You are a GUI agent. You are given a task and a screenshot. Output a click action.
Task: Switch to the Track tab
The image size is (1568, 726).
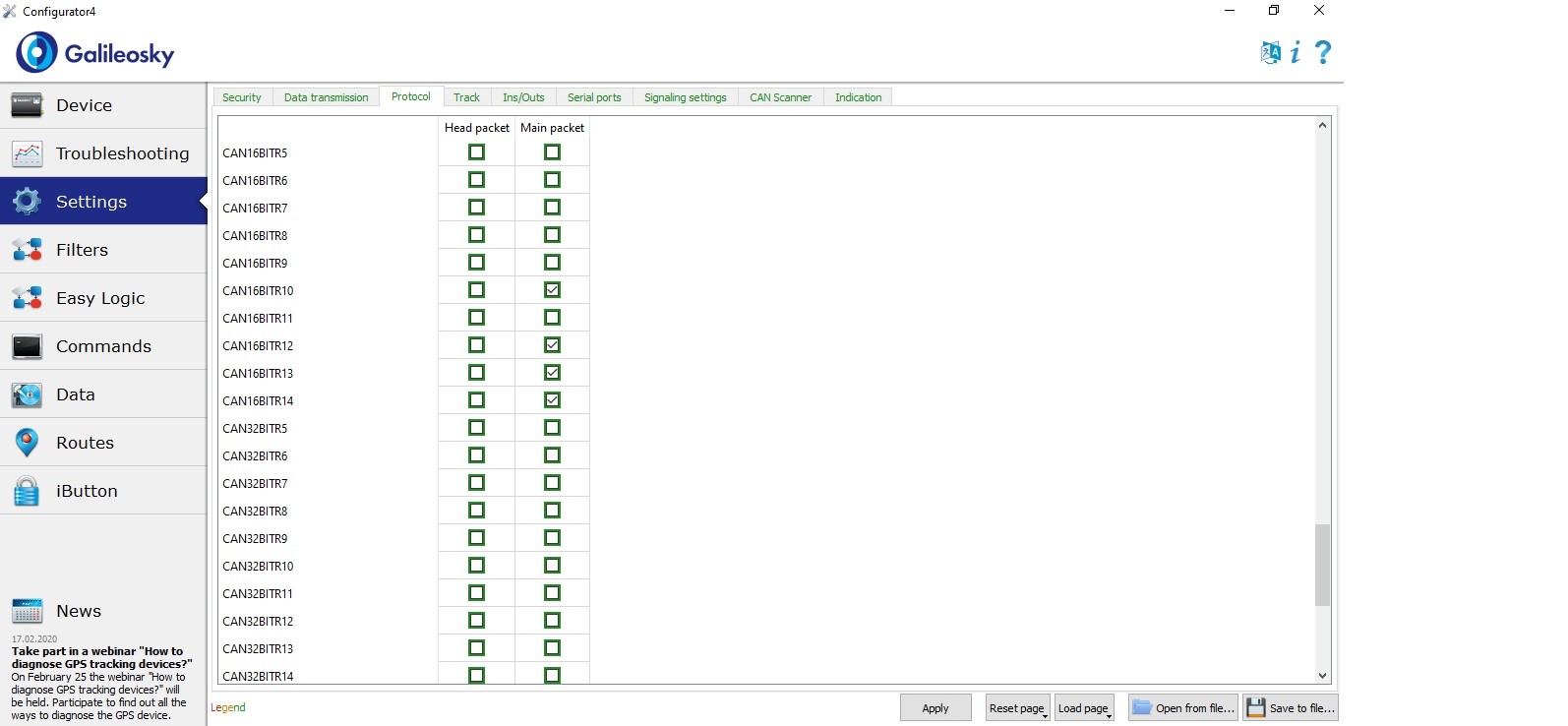tap(466, 97)
